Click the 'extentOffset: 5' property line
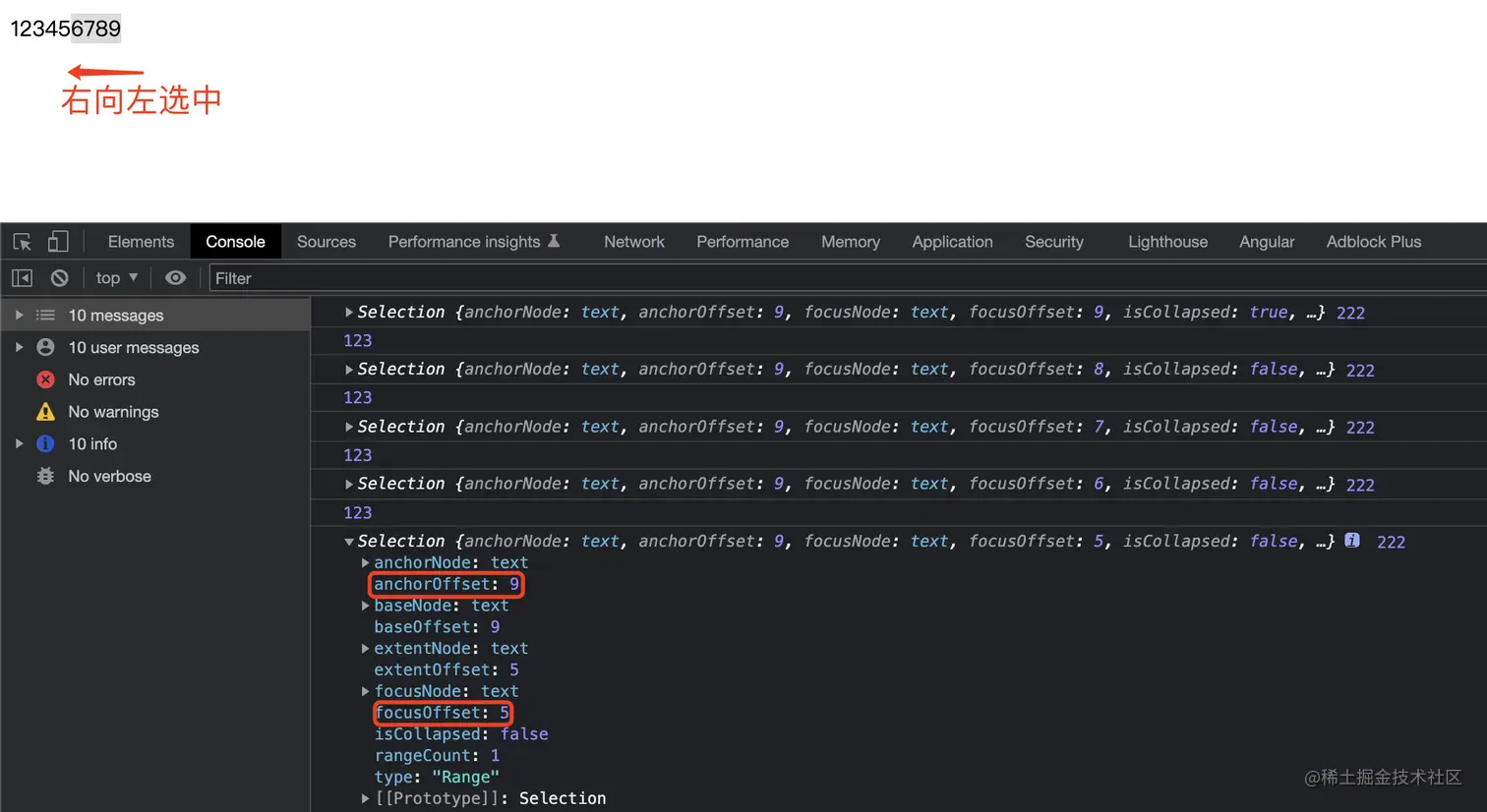The height and width of the screenshot is (812, 1487). click(446, 669)
